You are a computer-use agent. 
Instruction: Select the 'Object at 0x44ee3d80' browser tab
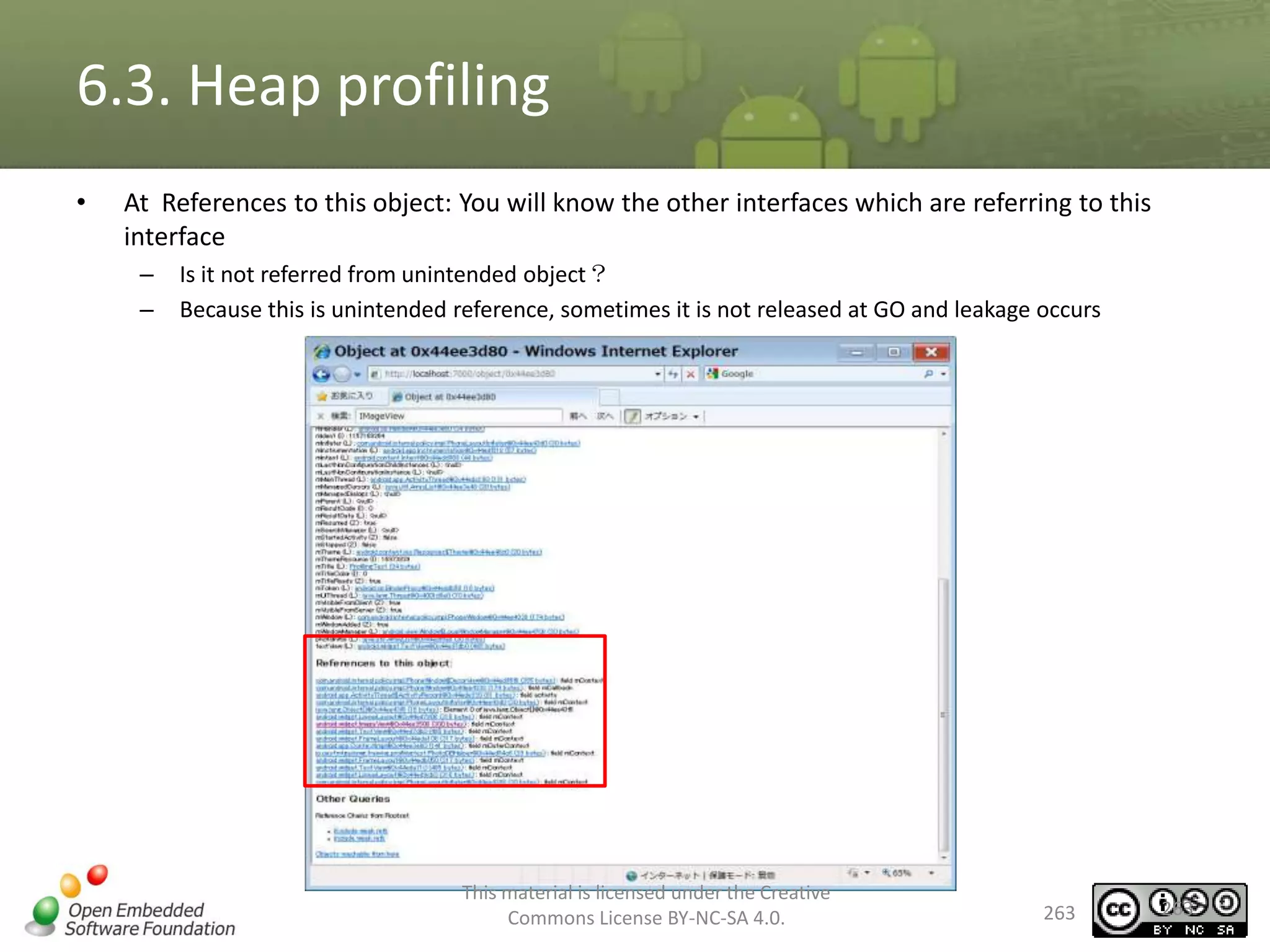(x=493, y=397)
